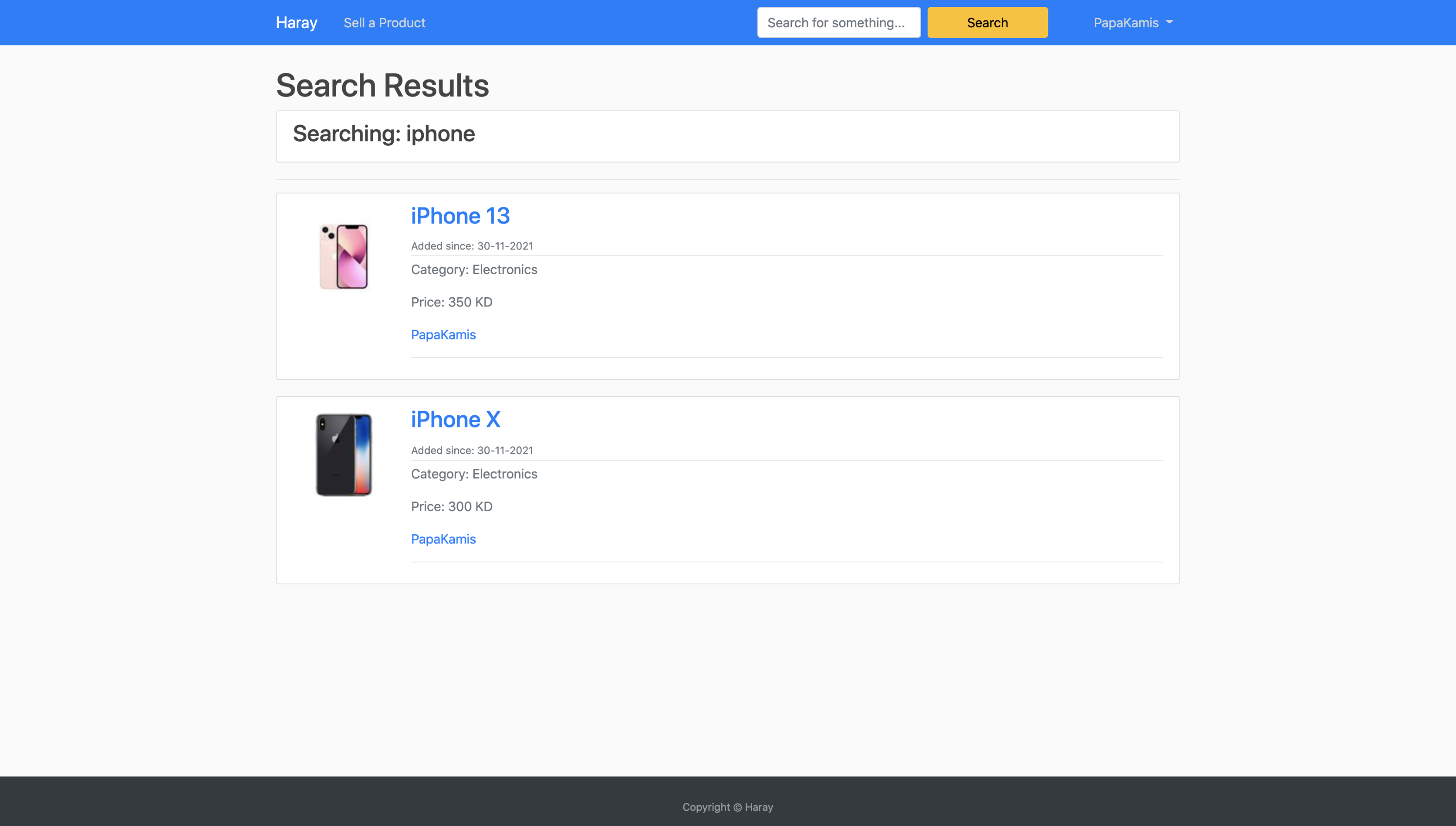The width and height of the screenshot is (1456, 826).
Task: Open the Haray home page link
Action: [x=296, y=22]
